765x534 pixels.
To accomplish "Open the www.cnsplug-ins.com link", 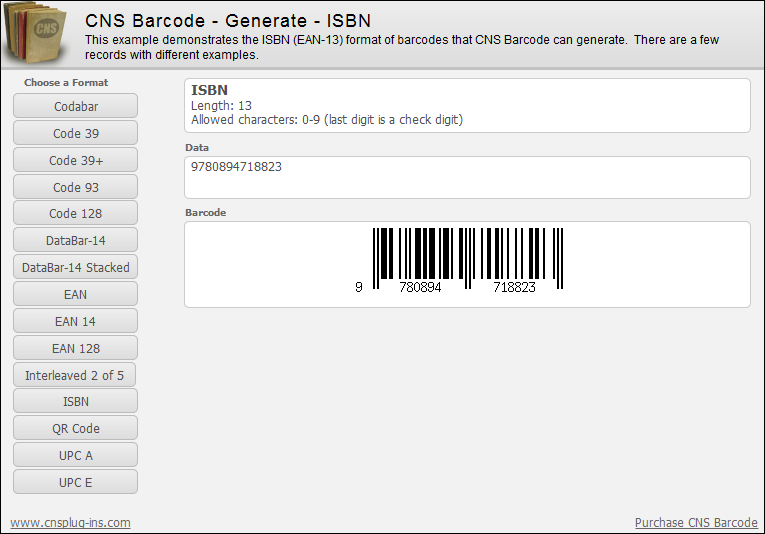I will click(70, 523).
